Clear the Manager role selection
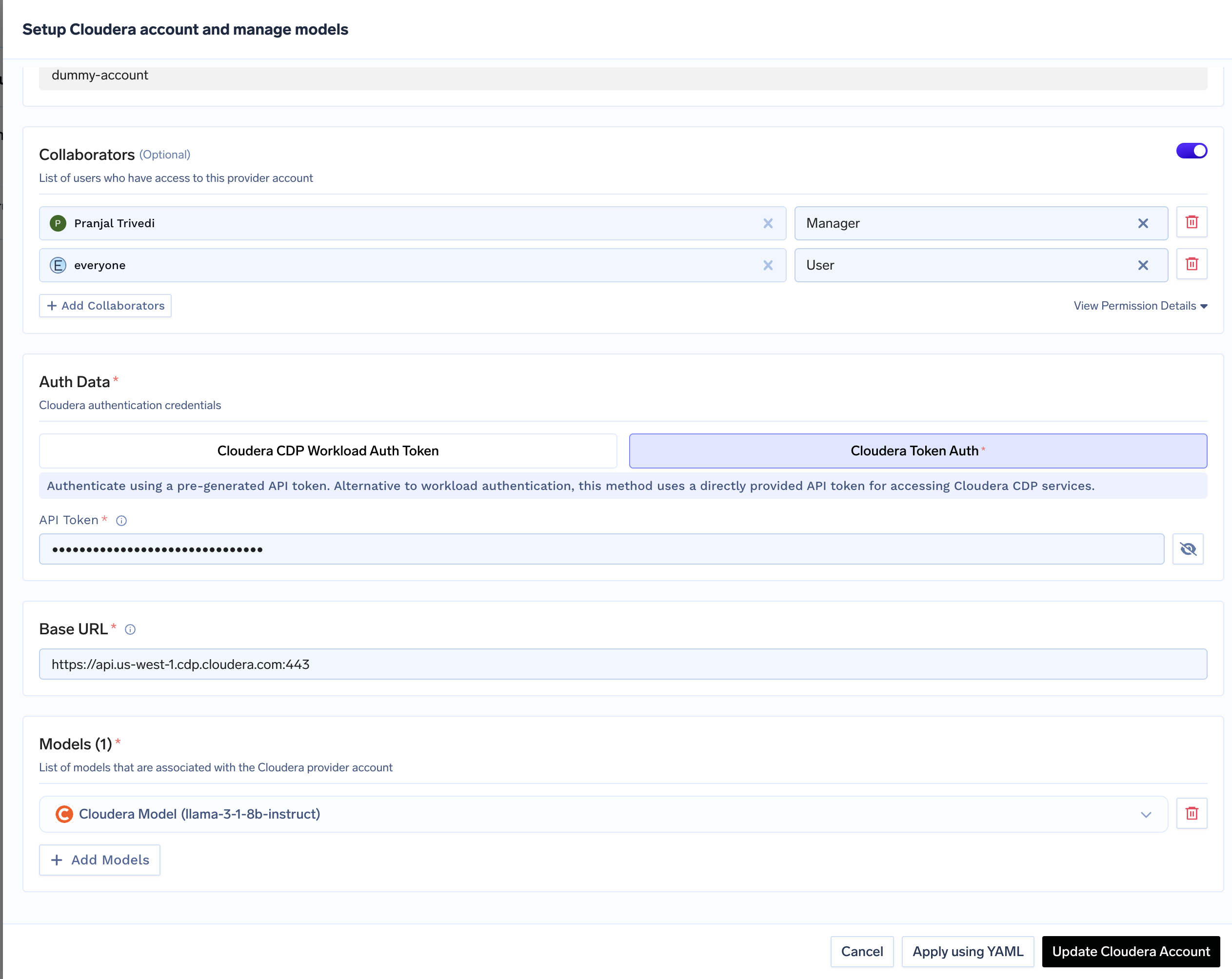 click(1143, 223)
